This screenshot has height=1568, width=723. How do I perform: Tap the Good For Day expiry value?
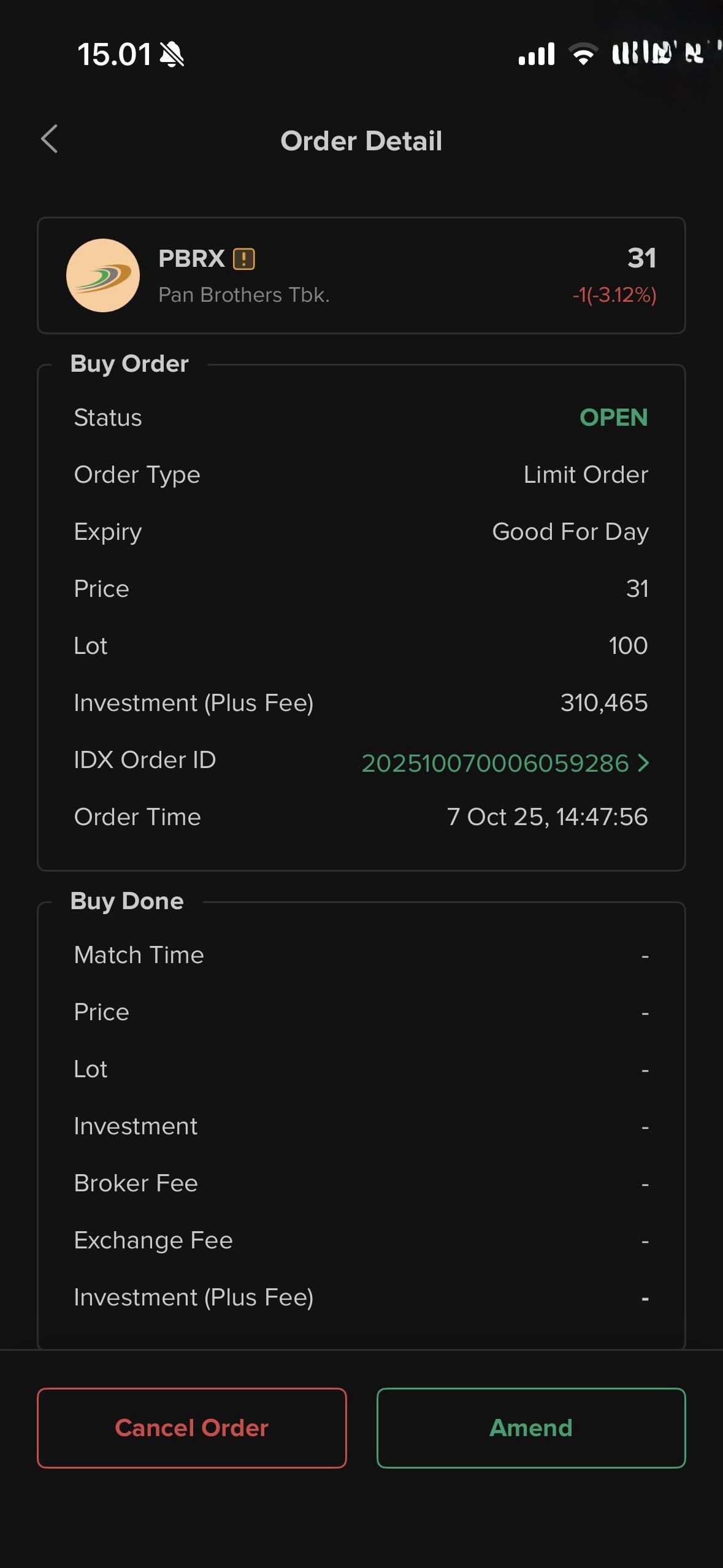pyautogui.click(x=570, y=532)
